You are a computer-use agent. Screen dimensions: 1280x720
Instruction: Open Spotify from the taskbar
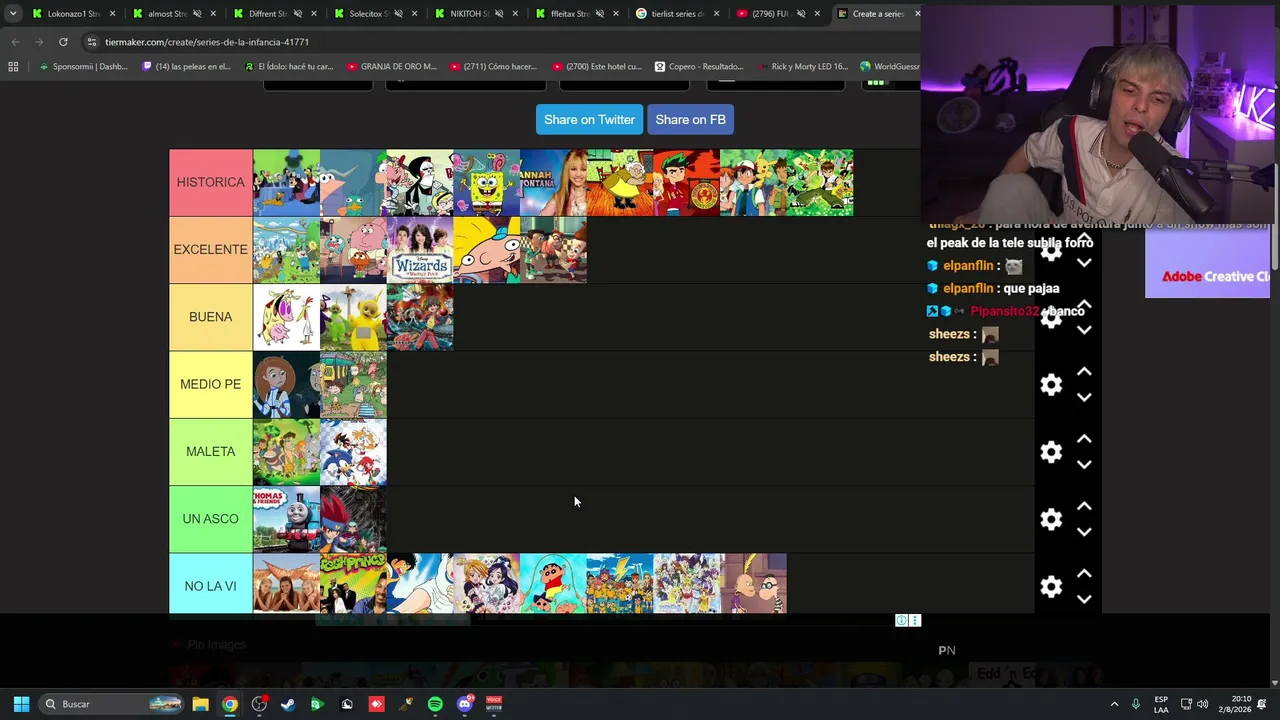tap(435, 704)
